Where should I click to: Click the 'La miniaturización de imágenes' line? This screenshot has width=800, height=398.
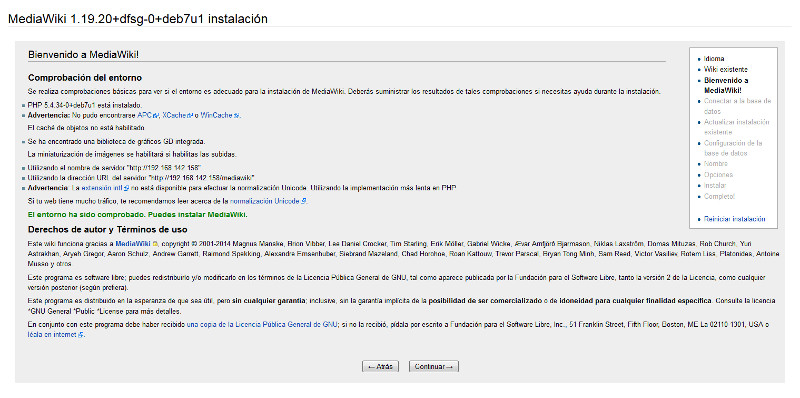(x=132, y=154)
